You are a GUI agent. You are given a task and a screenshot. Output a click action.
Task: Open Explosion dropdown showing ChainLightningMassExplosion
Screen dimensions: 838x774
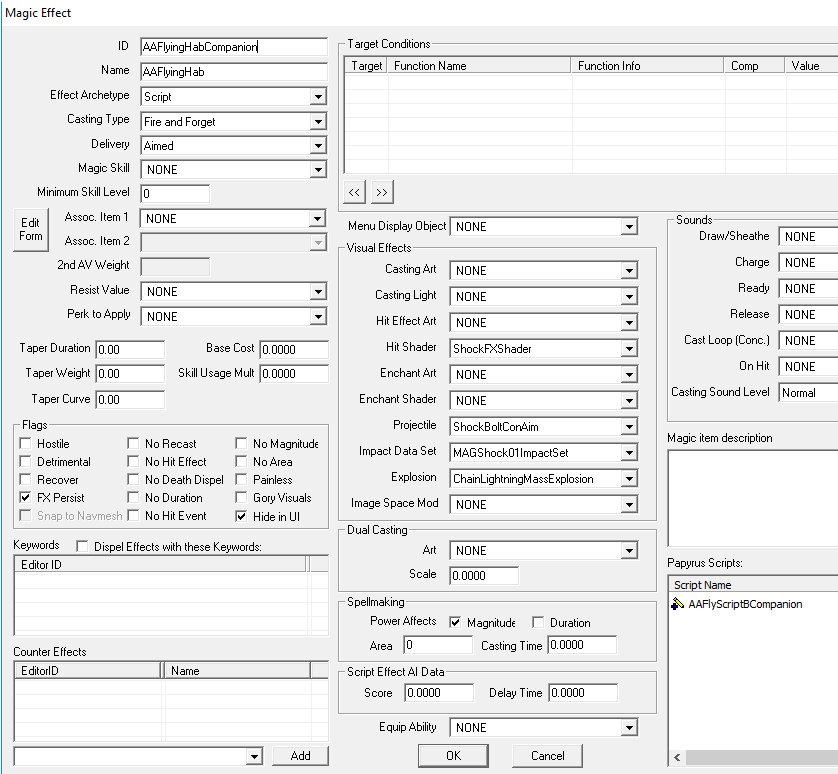tap(629, 478)
